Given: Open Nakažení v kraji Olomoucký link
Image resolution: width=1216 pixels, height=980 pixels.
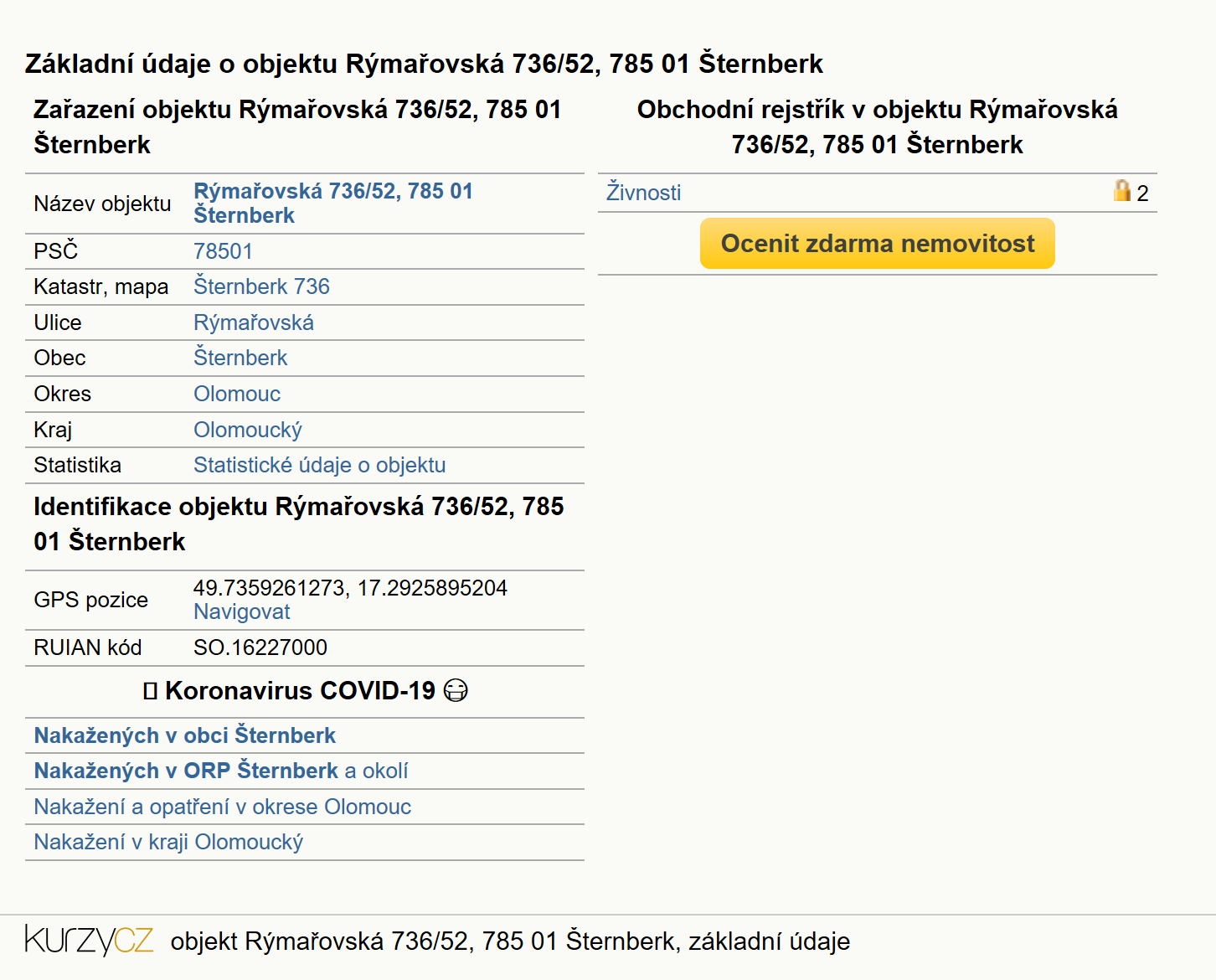Looking at the screenshot, I should click(x=168, y=842).
